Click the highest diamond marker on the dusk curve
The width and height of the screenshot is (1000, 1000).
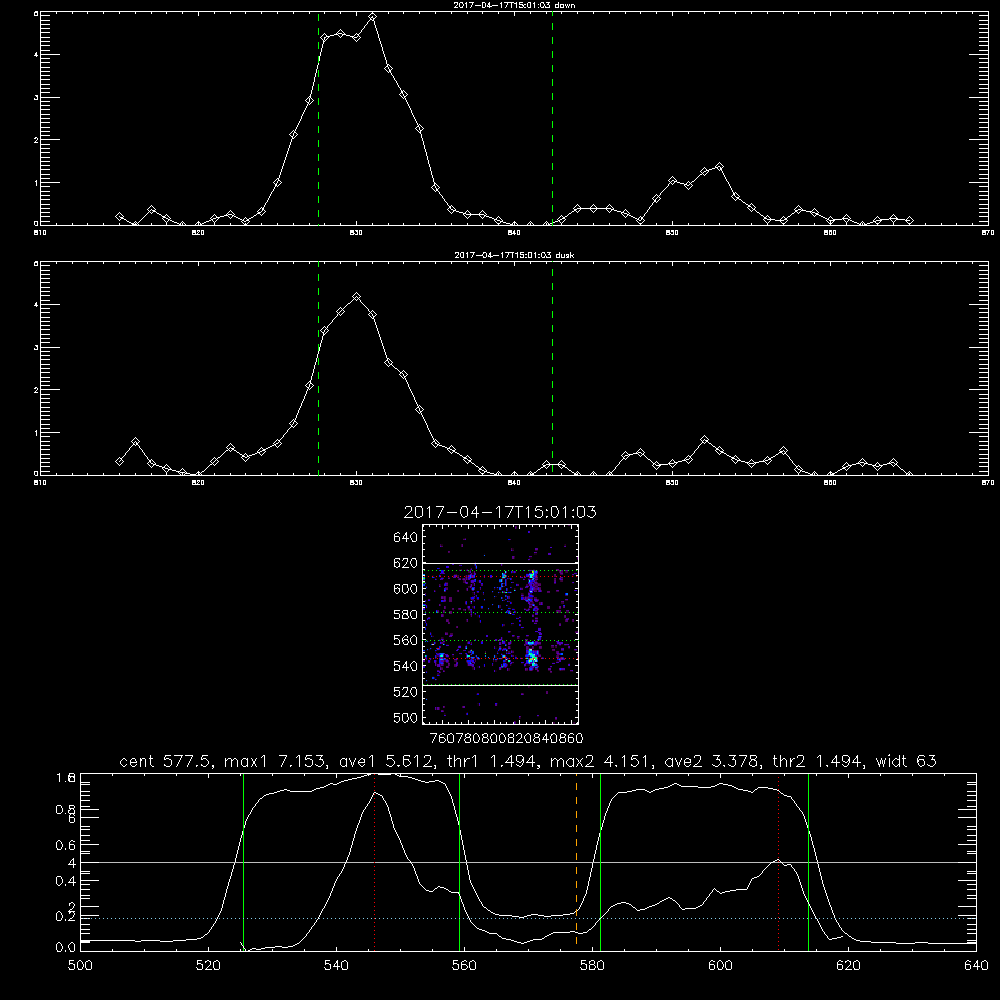[357, 297]
